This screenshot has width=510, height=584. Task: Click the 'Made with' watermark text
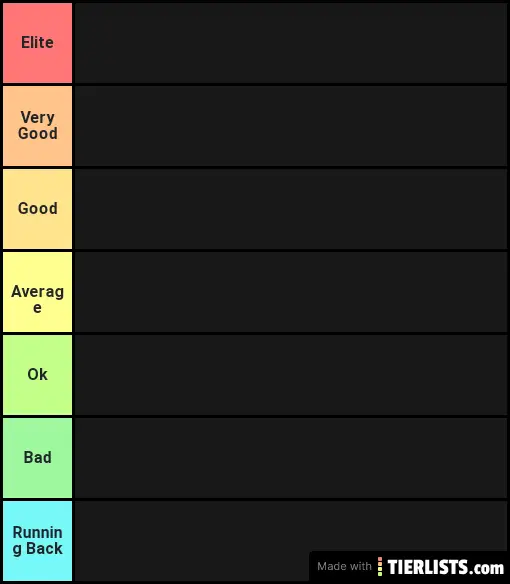click(344, 566)
